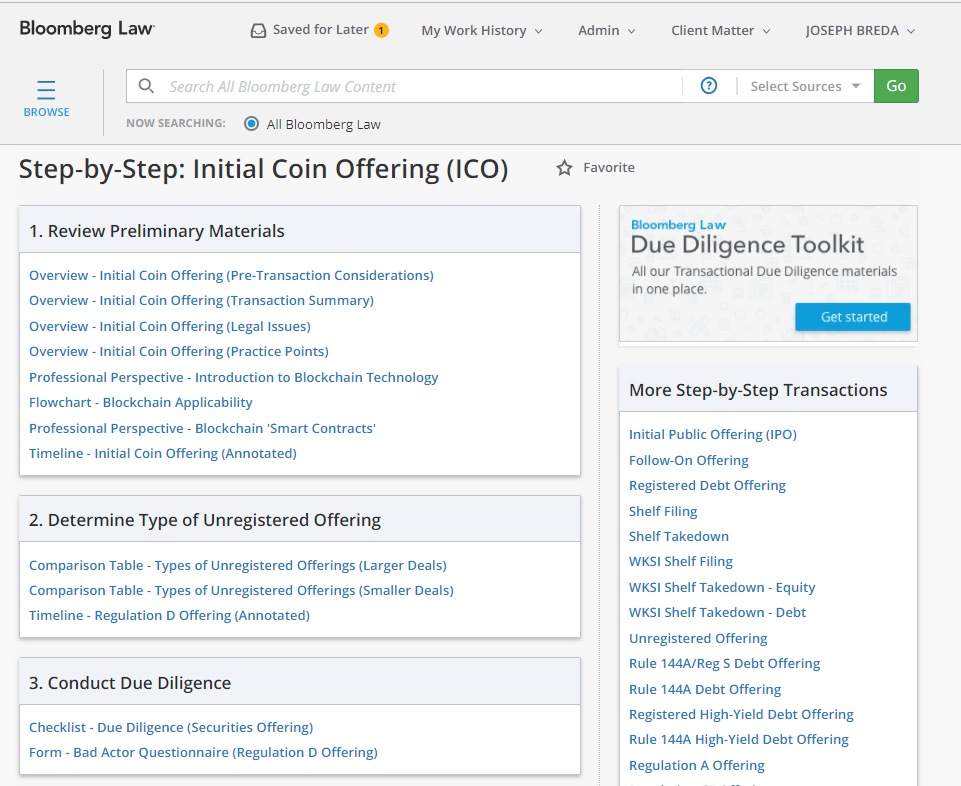This screenshot has width=961, height=786.
Task: Click the search magnifier icon
Action: [146, 86]
